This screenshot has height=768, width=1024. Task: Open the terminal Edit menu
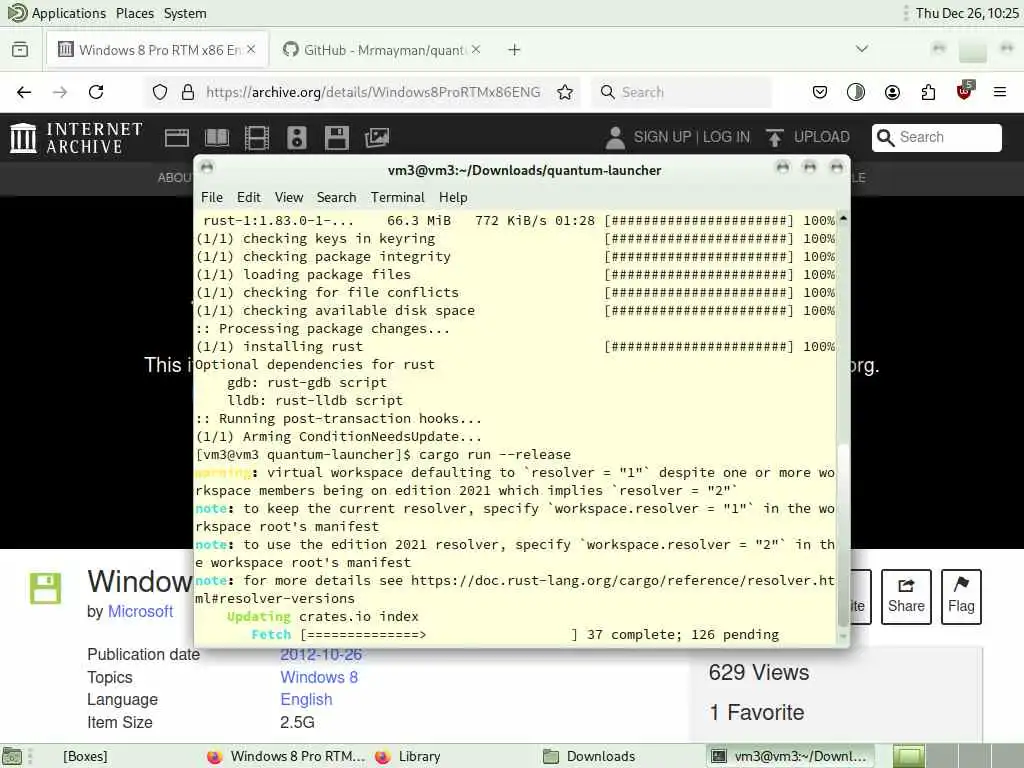[x=248, y=197]
